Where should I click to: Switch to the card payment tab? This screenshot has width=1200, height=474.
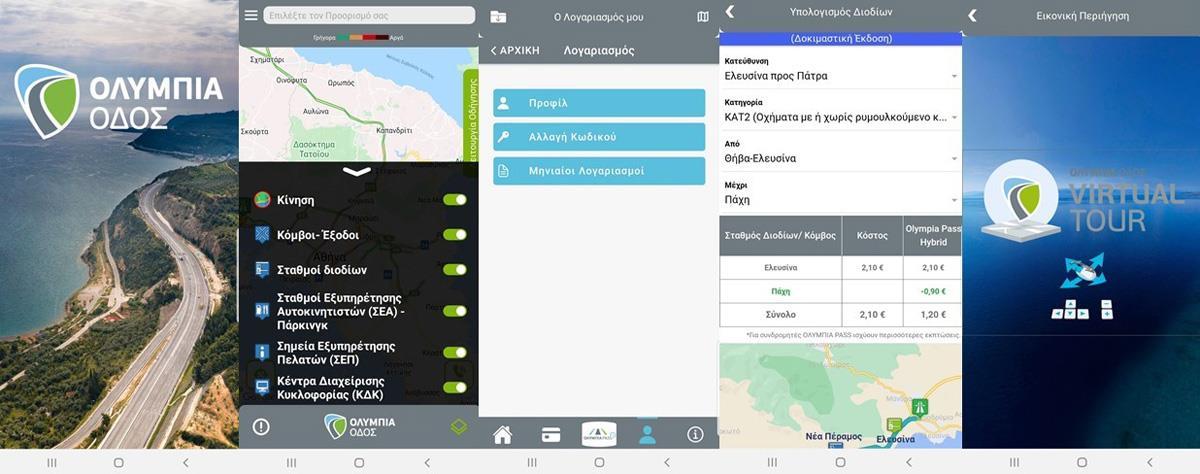click(550, 434)
